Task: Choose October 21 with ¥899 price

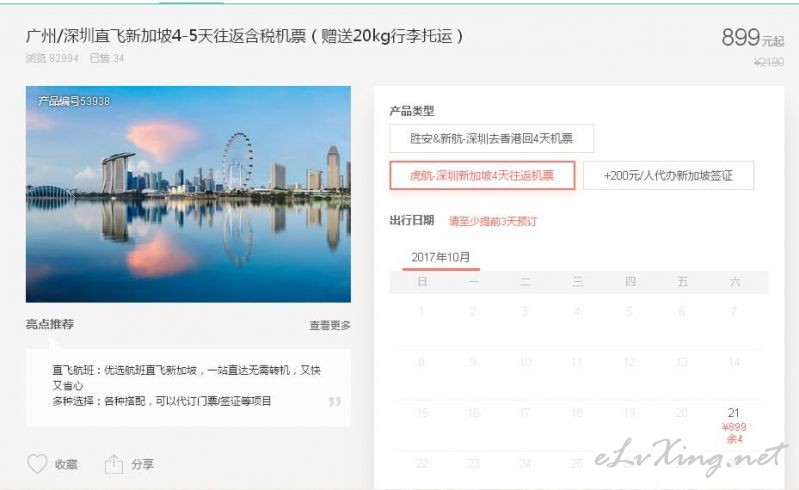Action: click(x=734, y=426)
